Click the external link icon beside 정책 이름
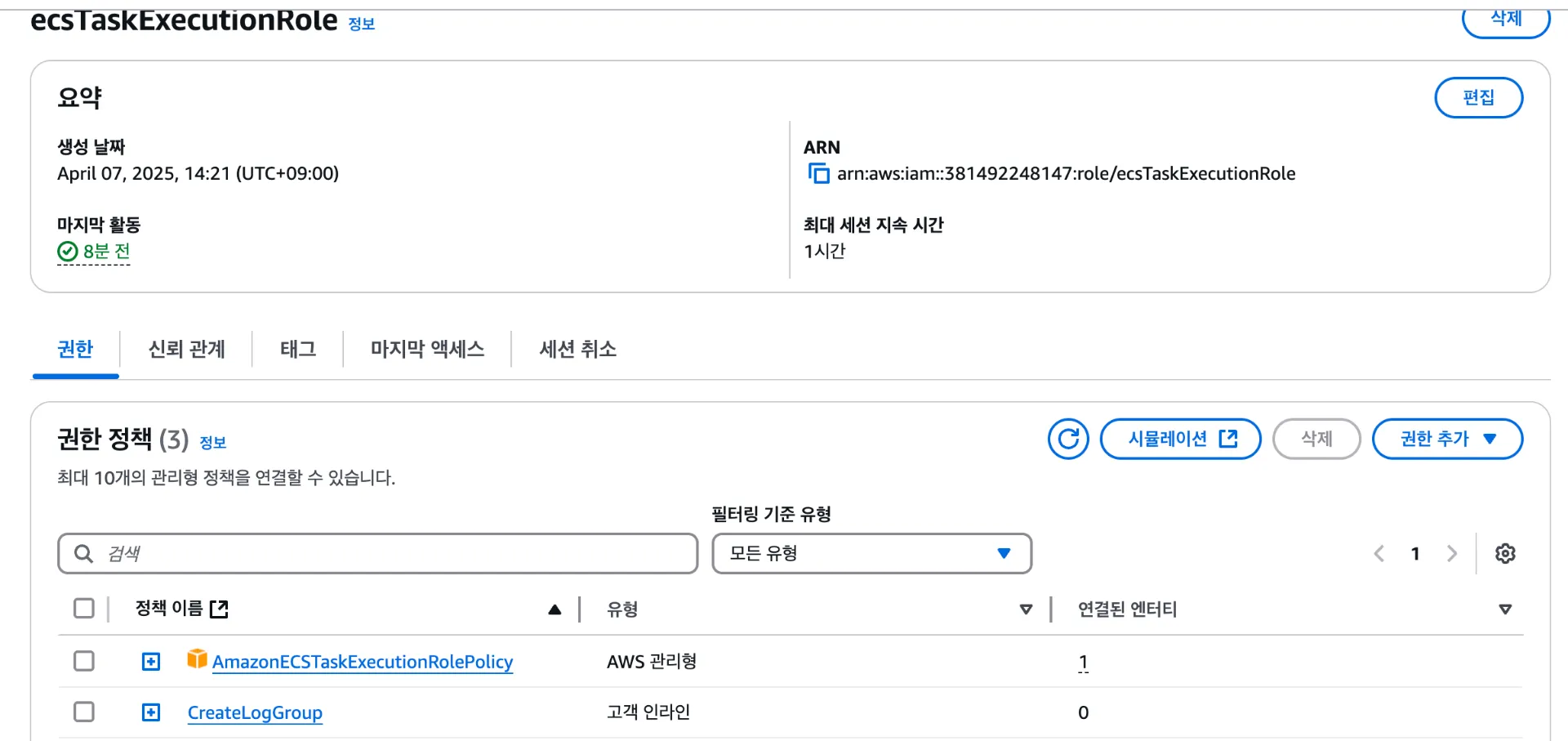 point(219,609)
